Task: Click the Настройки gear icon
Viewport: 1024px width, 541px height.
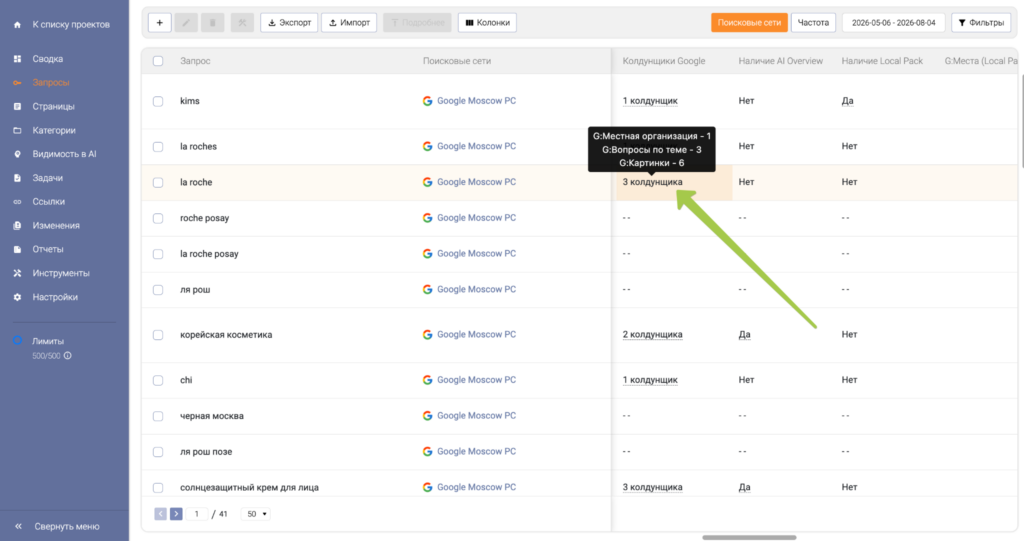Action: tap(17, 297)
